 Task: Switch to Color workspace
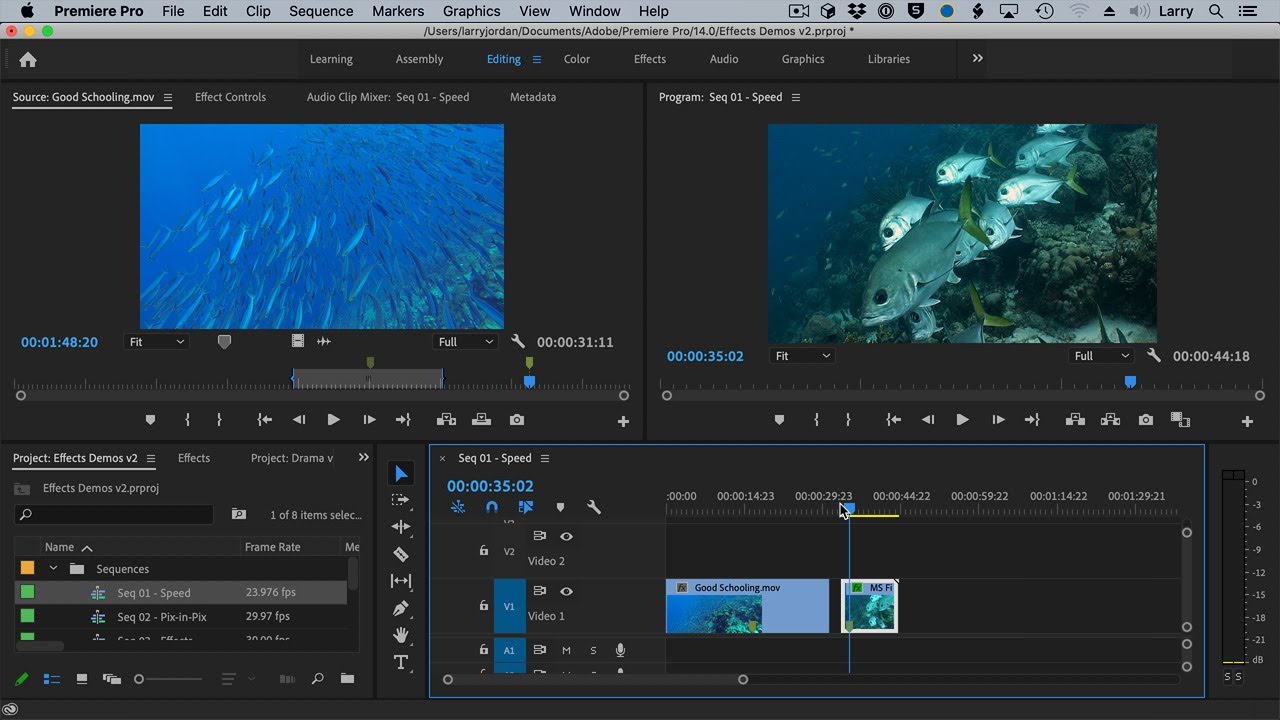click(577, 59)
